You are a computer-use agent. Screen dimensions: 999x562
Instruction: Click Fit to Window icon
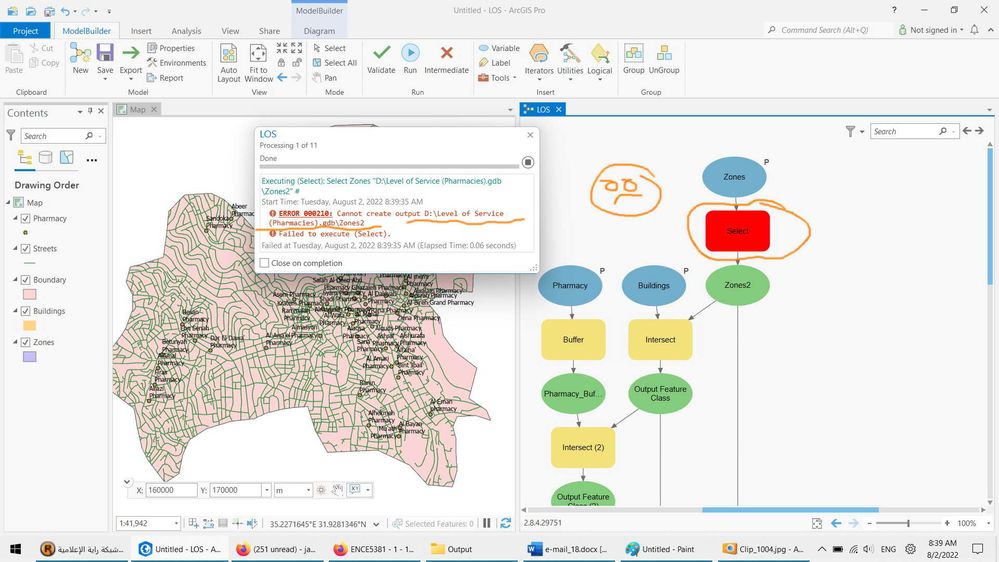pyautogui.click(x=258, y=54)
